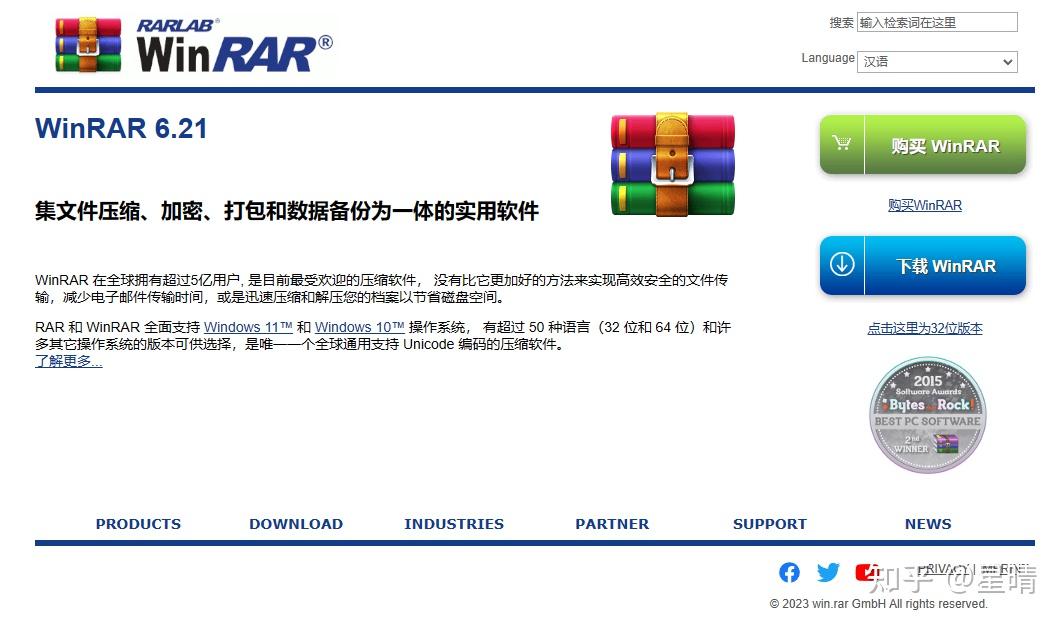Open WinRAR's Twitter page via bird icon
Image resolution: width=1064 pixels, height=623 pixels.
[828, 572]
